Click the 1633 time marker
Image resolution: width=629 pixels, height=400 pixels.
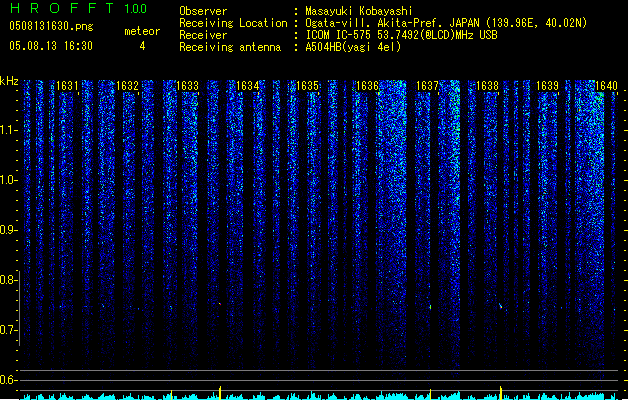pyautogui.click(x=187, y=86)
